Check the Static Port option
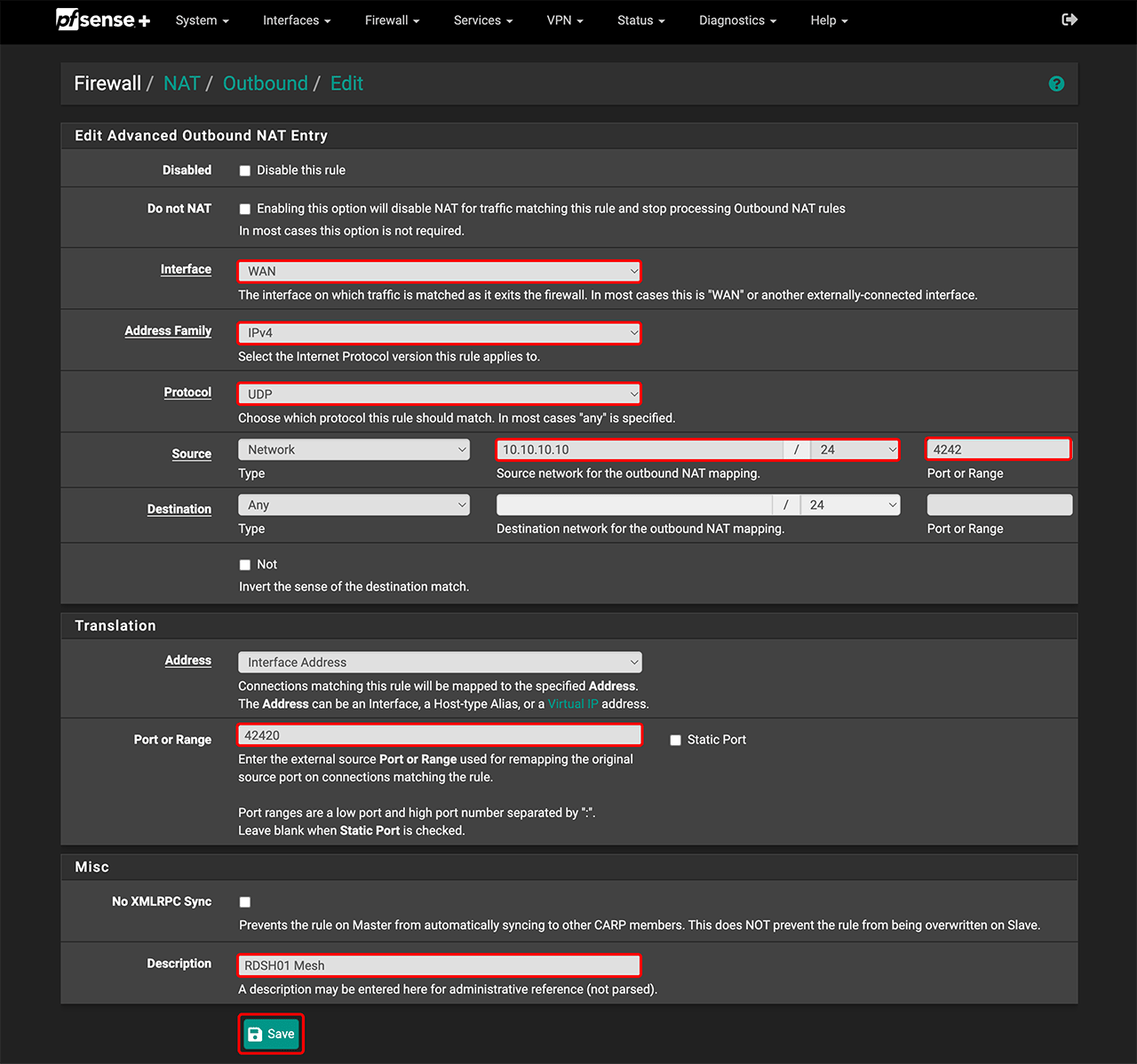The height and width of the screenshot is (1064, 1137). [x=676, y=740]
